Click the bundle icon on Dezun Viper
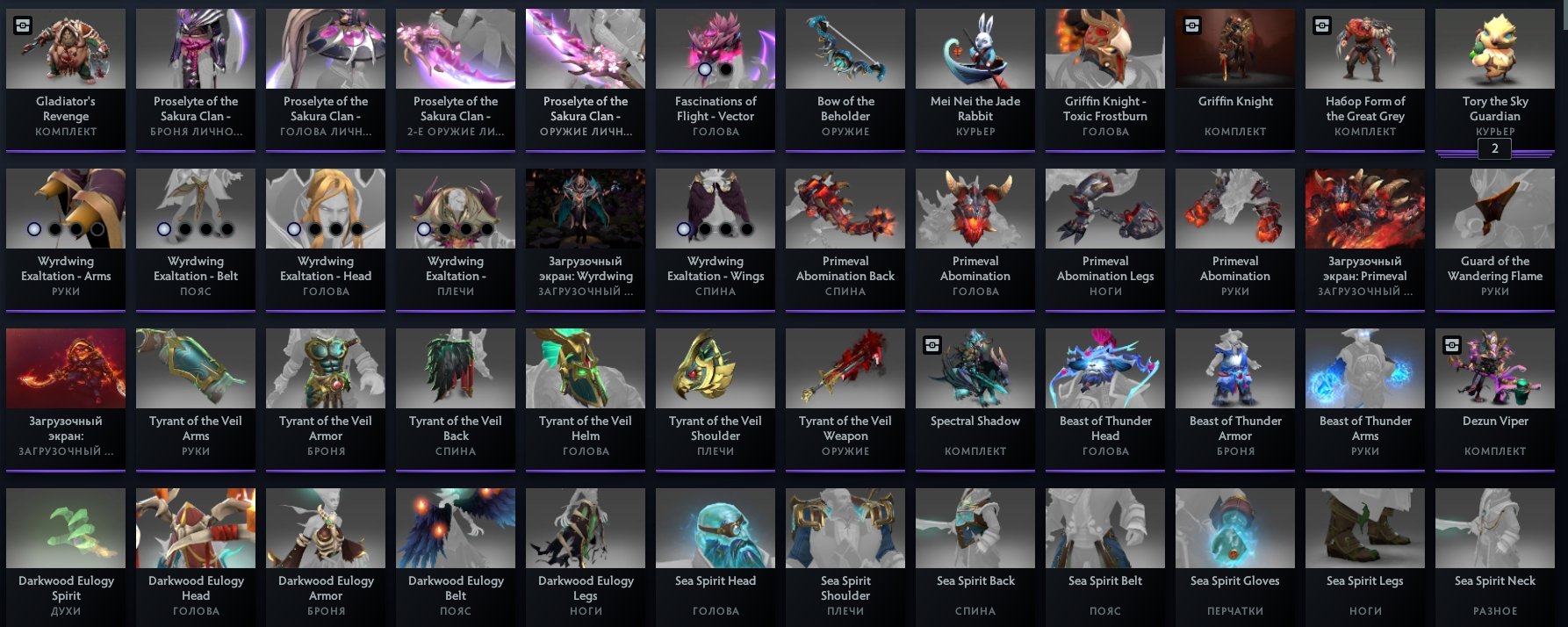The width and height of the screenshot is (1568, 627). [1452, 346]
